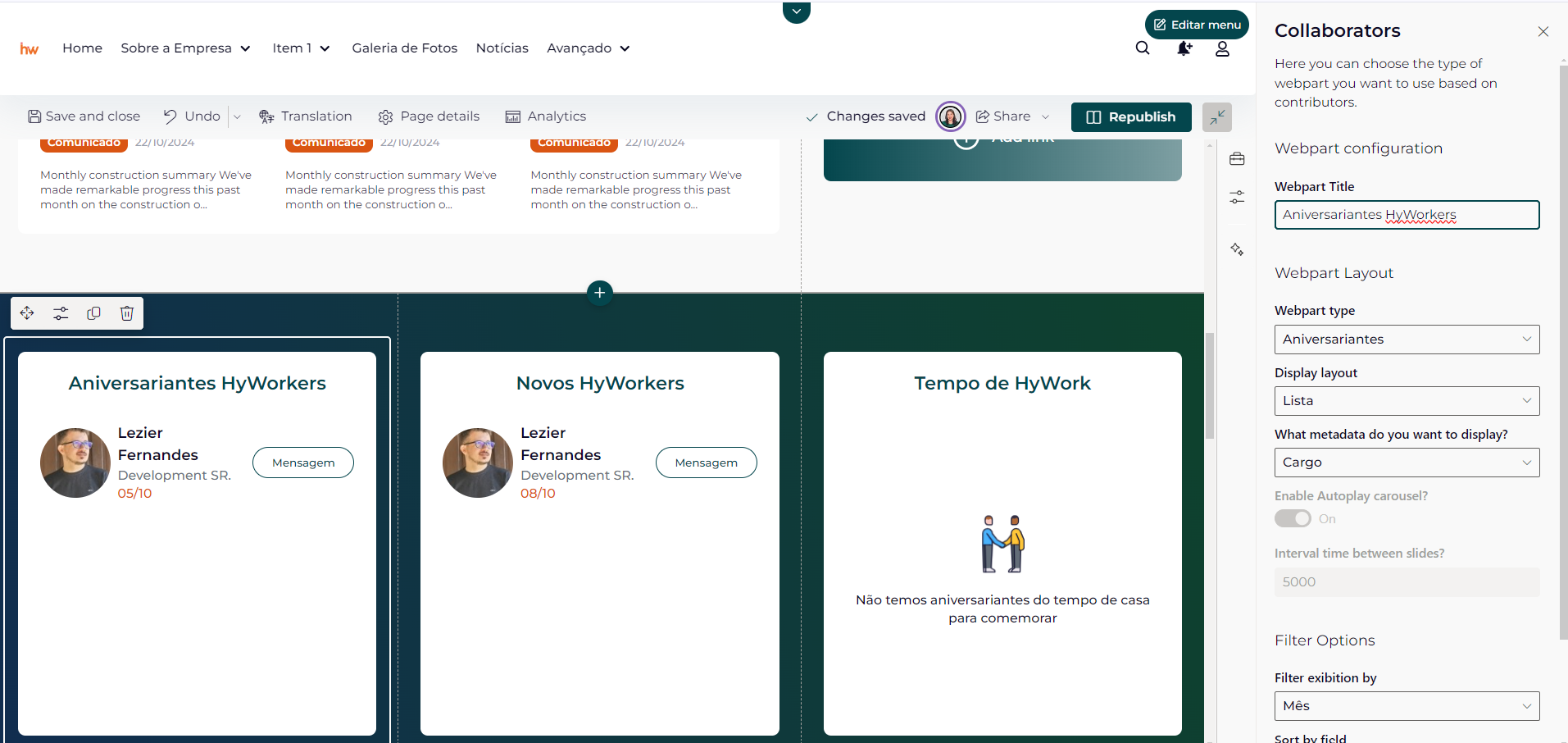1568x743 pixels.
Task: Click the move webpart icon
Action: (27, 313)
